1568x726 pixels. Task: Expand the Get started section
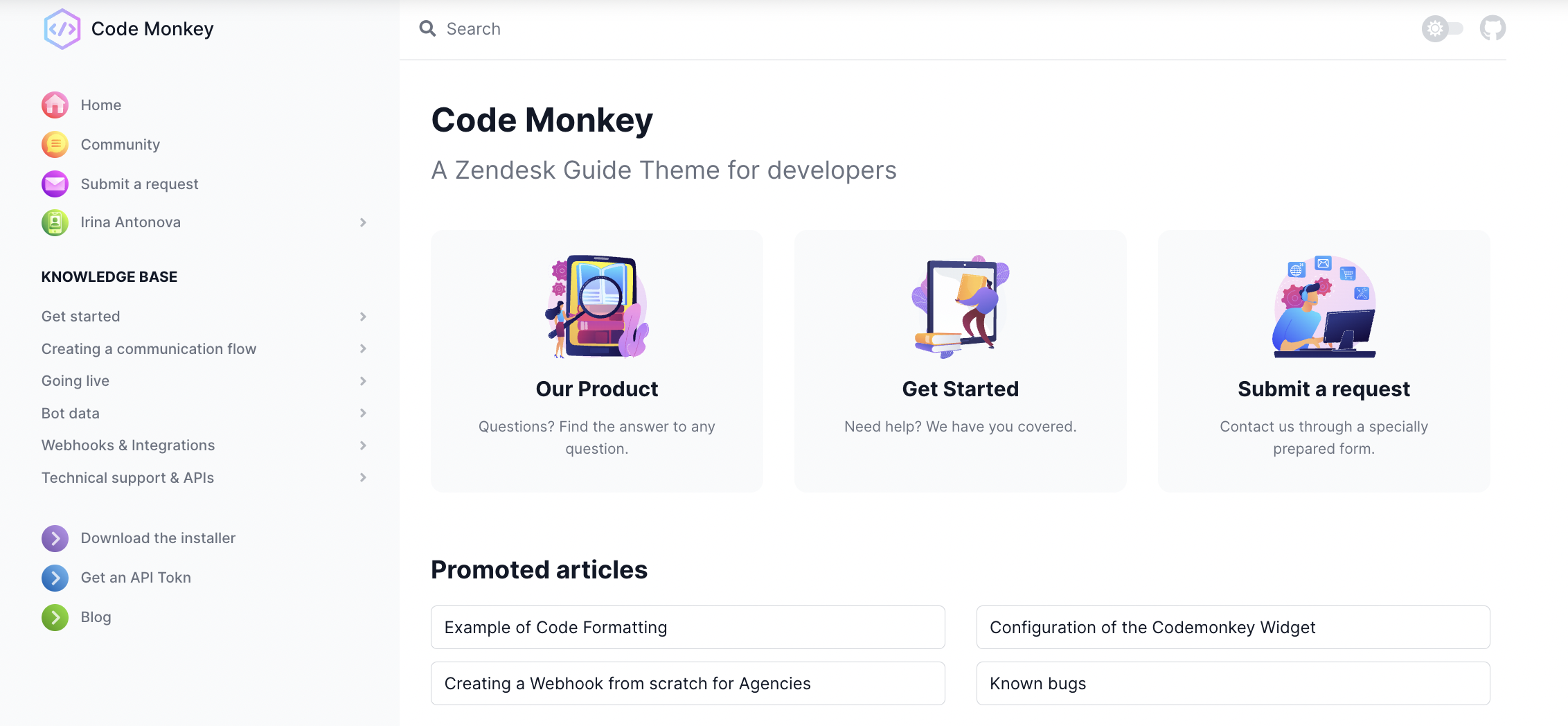[x=363, y=317]
